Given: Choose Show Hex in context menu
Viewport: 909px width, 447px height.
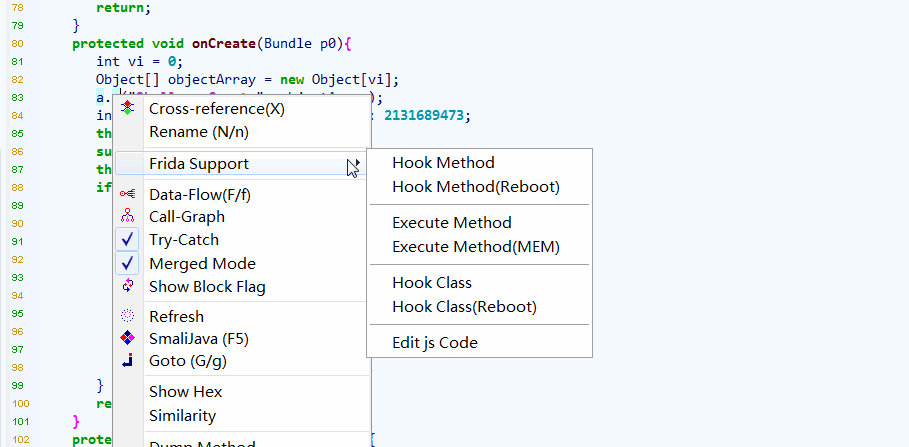Looking at the screenshot, I should (185, 392).
